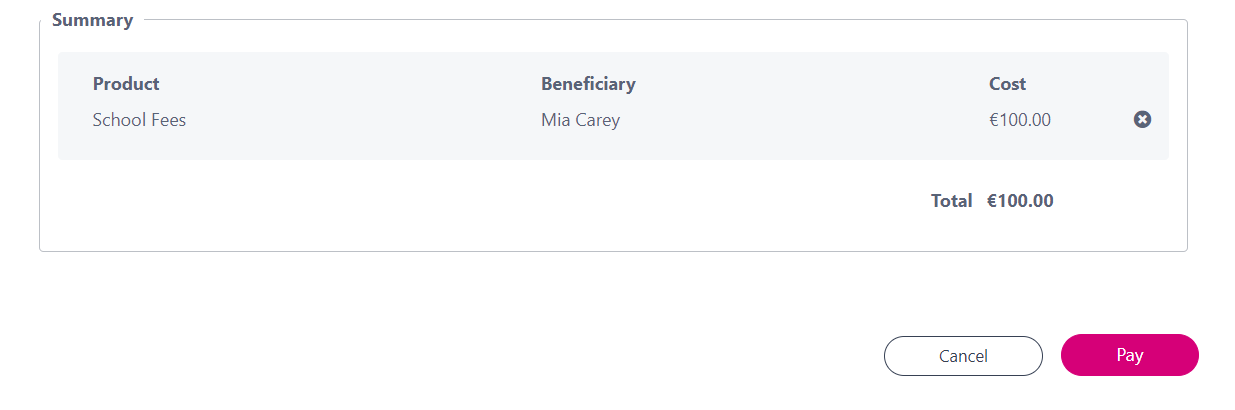Screen dimensions: 1235x410
Task: Click the Summary section title
Action: click(x=92, y=20)
